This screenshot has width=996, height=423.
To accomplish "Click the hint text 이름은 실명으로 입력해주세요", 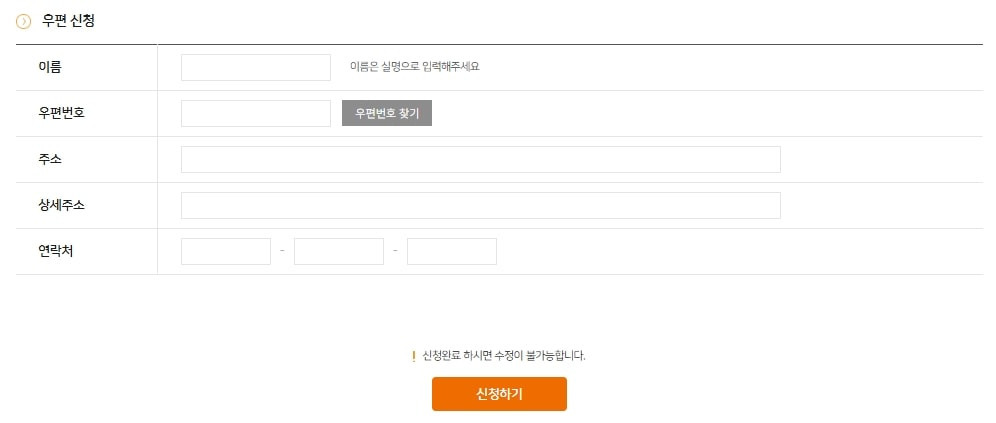I will [415, 67].
